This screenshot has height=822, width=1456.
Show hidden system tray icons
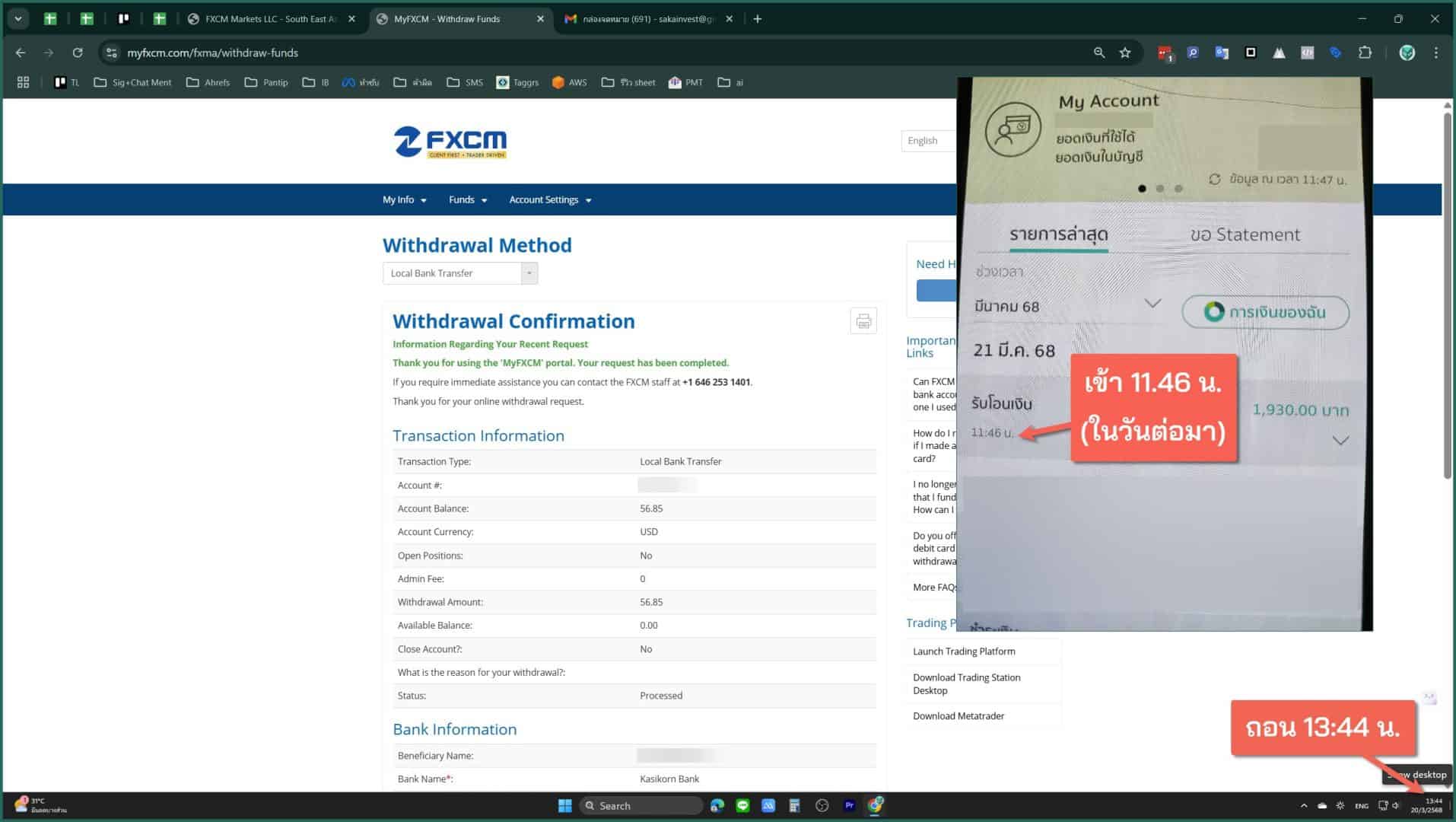(1304, 805)
